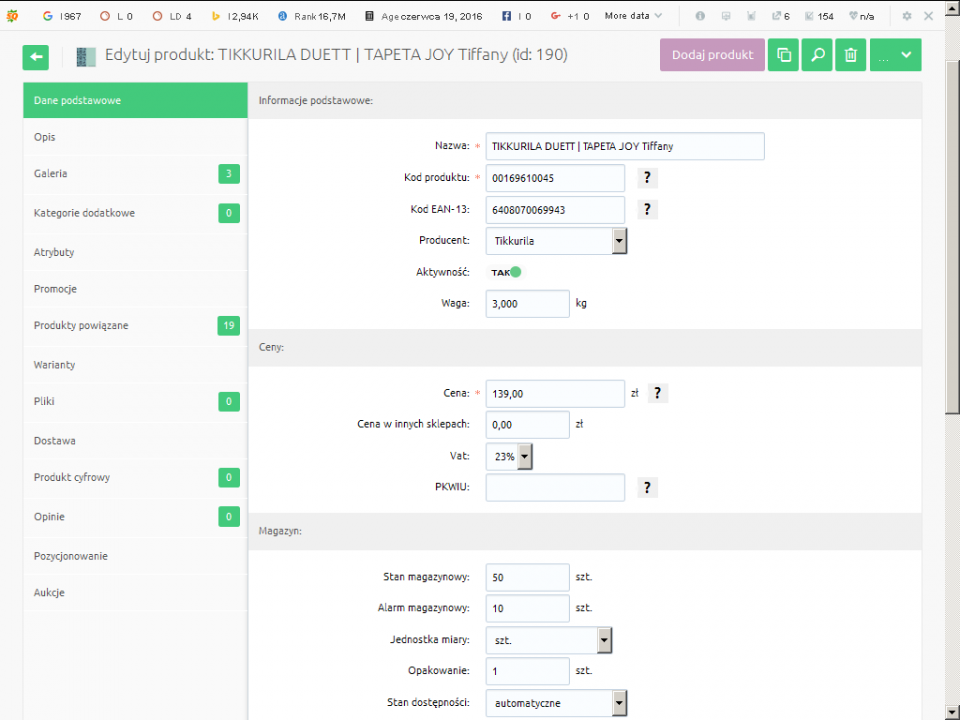Click the Google +1 icon

click(555, 16)
